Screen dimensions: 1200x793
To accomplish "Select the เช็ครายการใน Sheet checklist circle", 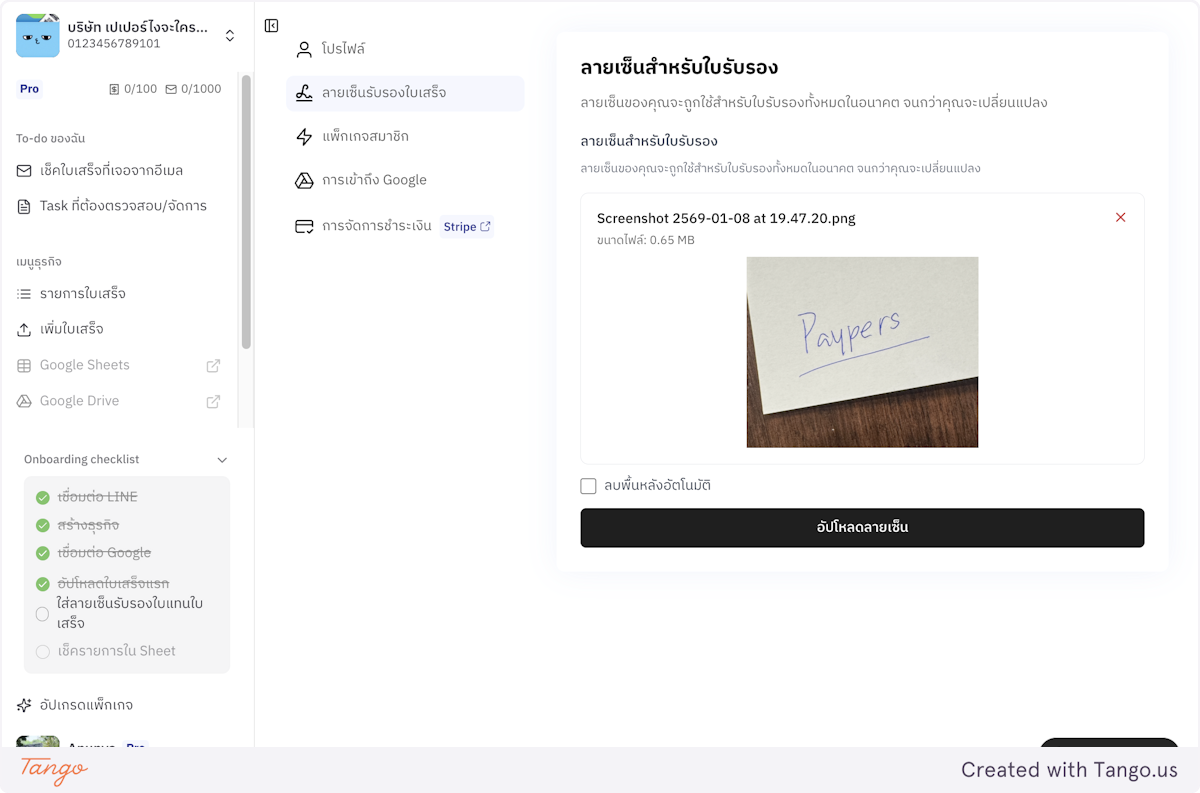I will point(42,651).
